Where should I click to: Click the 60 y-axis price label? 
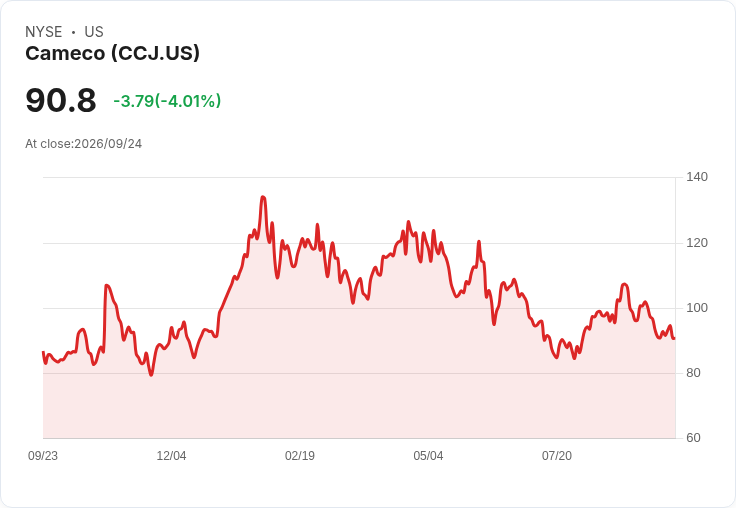(693, 438)
